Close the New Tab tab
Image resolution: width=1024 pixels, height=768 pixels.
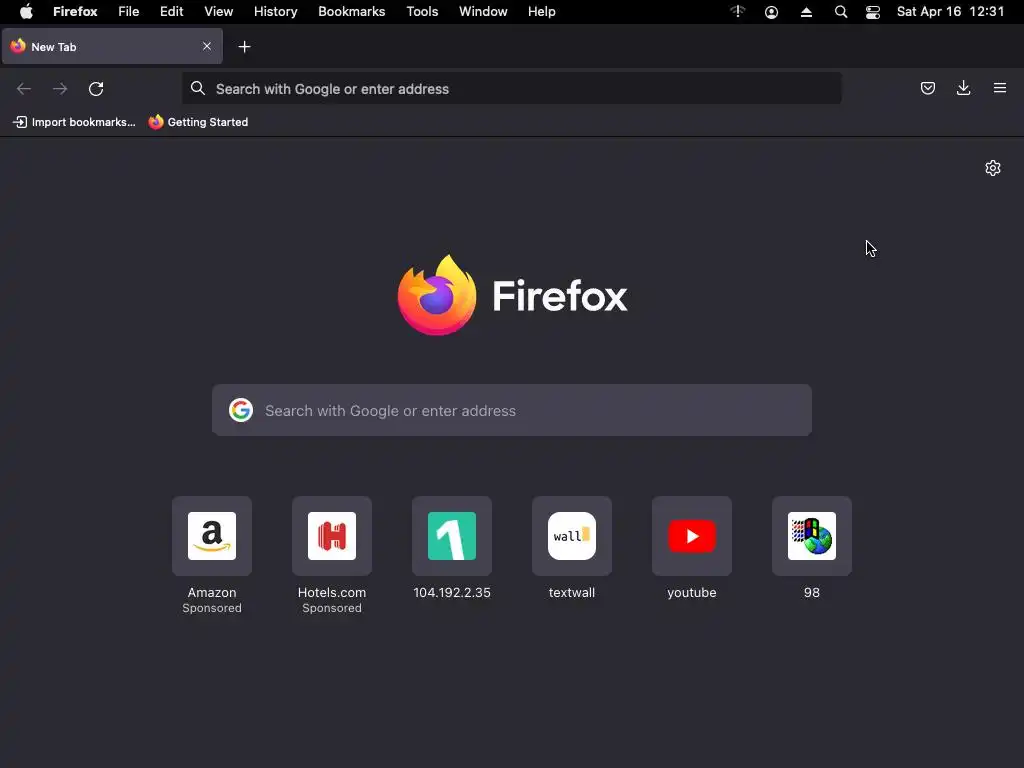click(207, 46)
